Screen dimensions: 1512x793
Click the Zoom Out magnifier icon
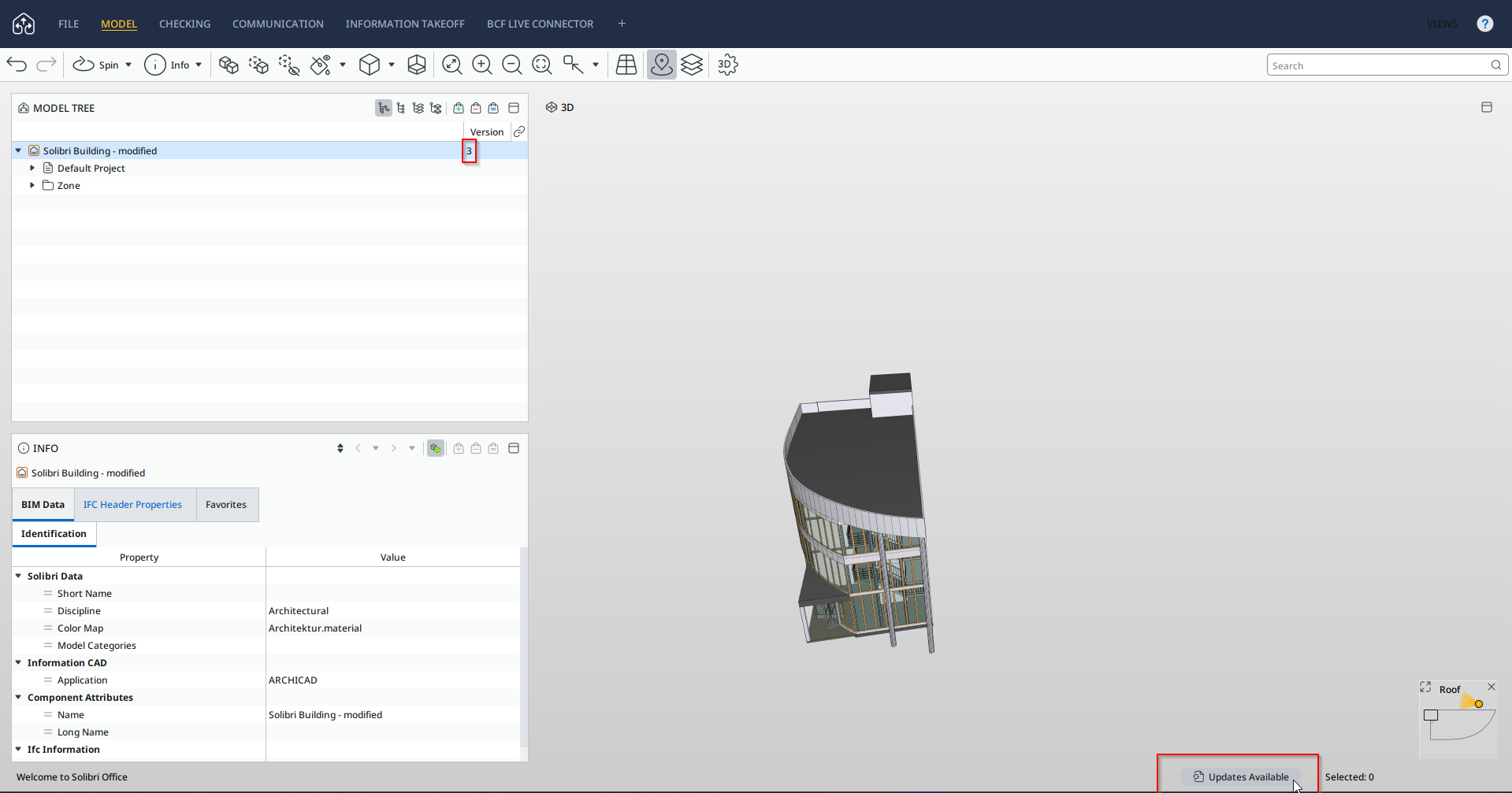tap(512, 65)
